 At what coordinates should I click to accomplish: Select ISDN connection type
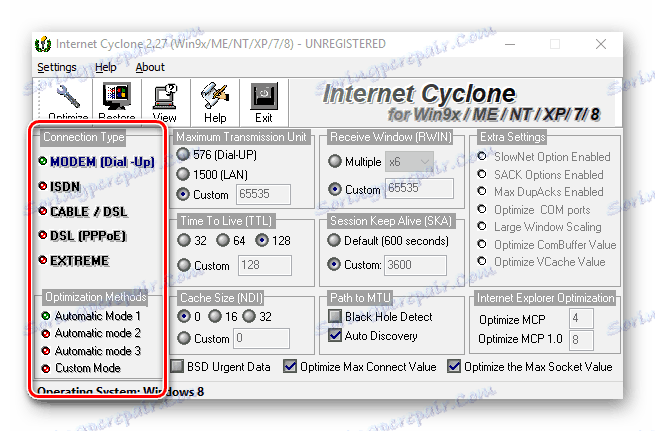click(x=59, y=186)
